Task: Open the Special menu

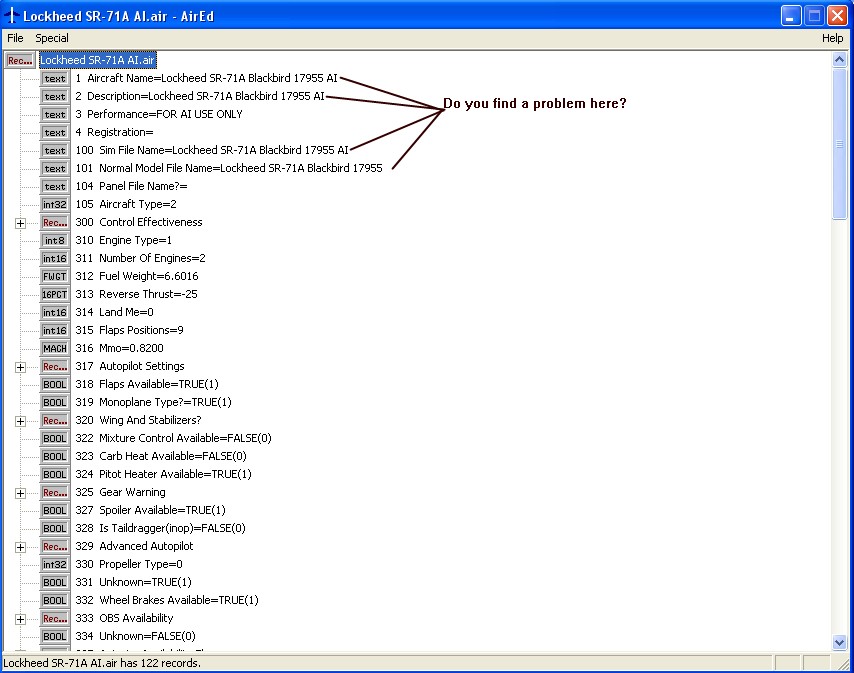Action: tap(52, 38)
